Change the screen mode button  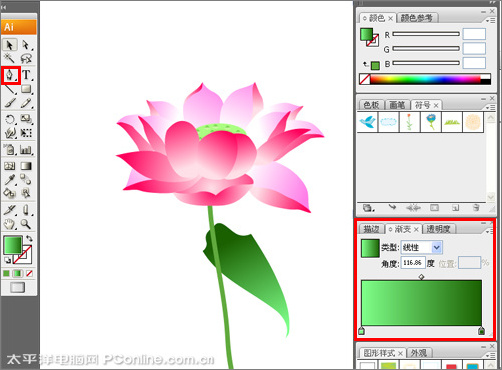pos(18,287)
